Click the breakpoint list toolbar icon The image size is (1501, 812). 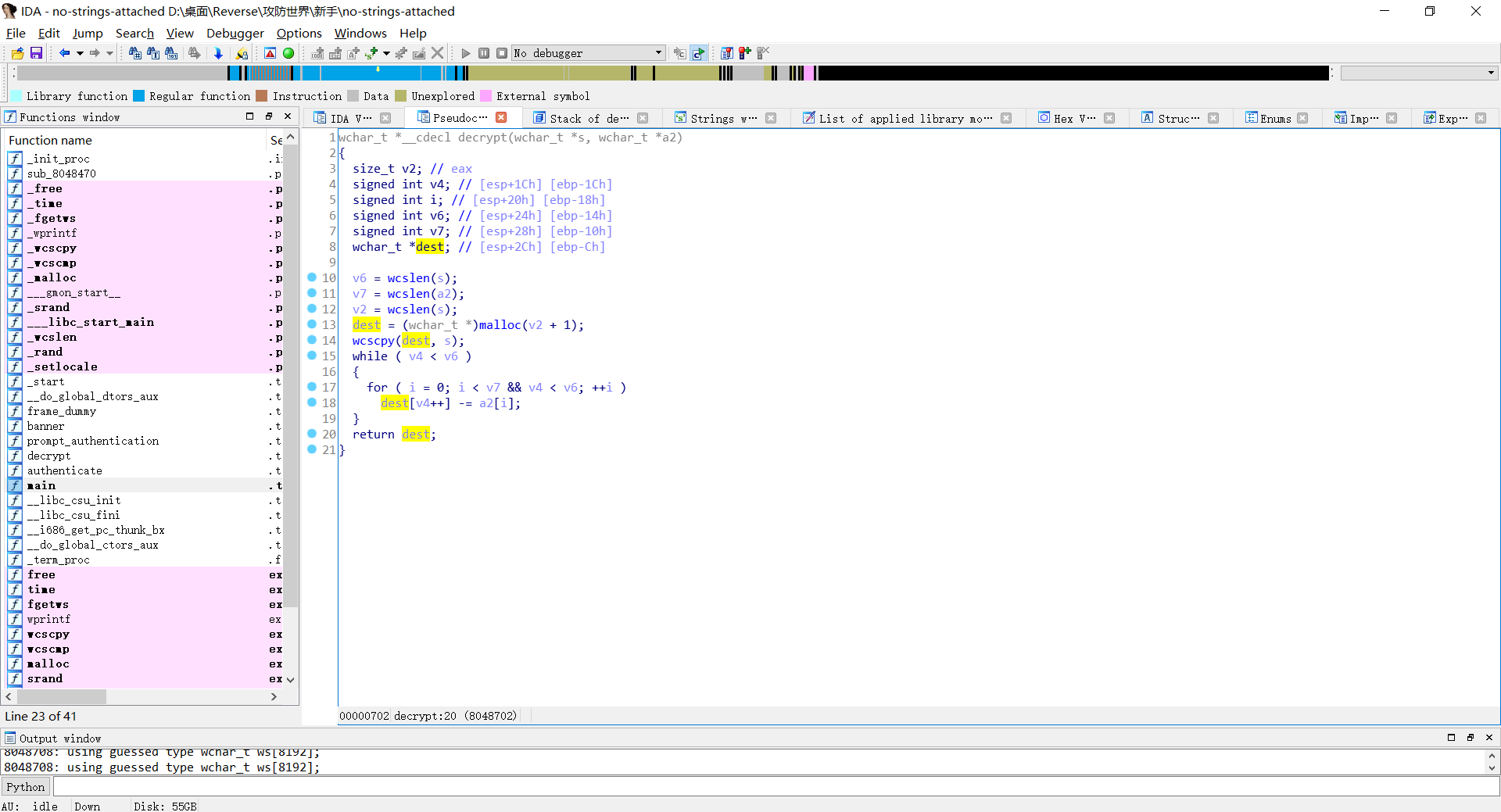pos(727,53)
